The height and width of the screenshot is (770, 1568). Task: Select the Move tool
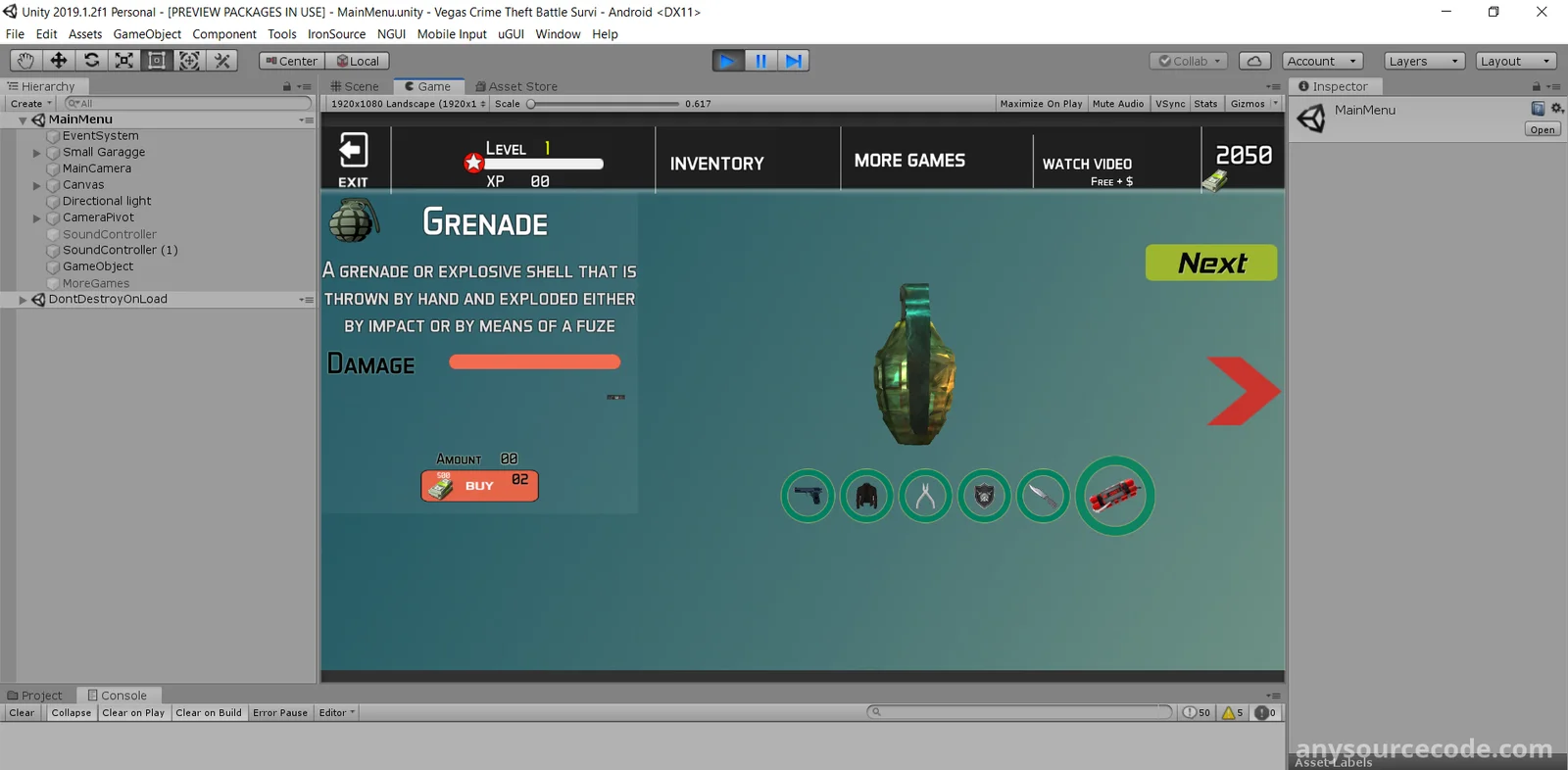click(59, 61)
